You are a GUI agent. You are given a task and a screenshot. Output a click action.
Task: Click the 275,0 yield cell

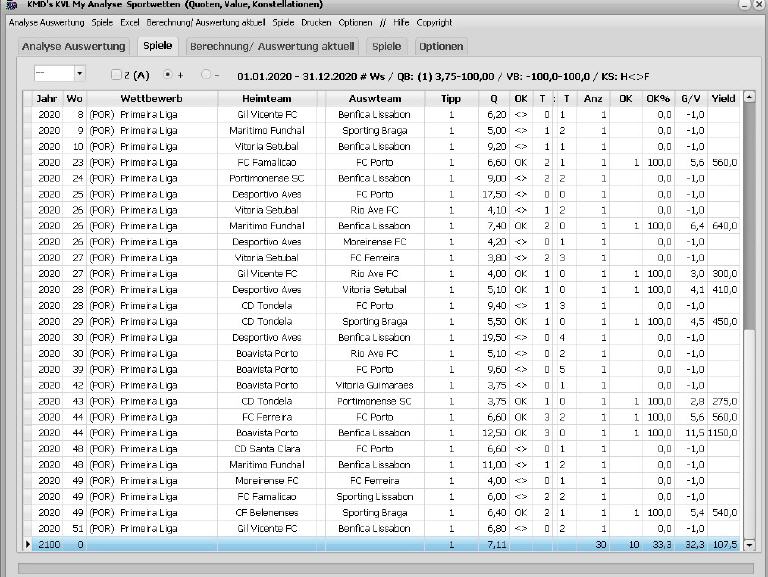(x=723, y=401)
